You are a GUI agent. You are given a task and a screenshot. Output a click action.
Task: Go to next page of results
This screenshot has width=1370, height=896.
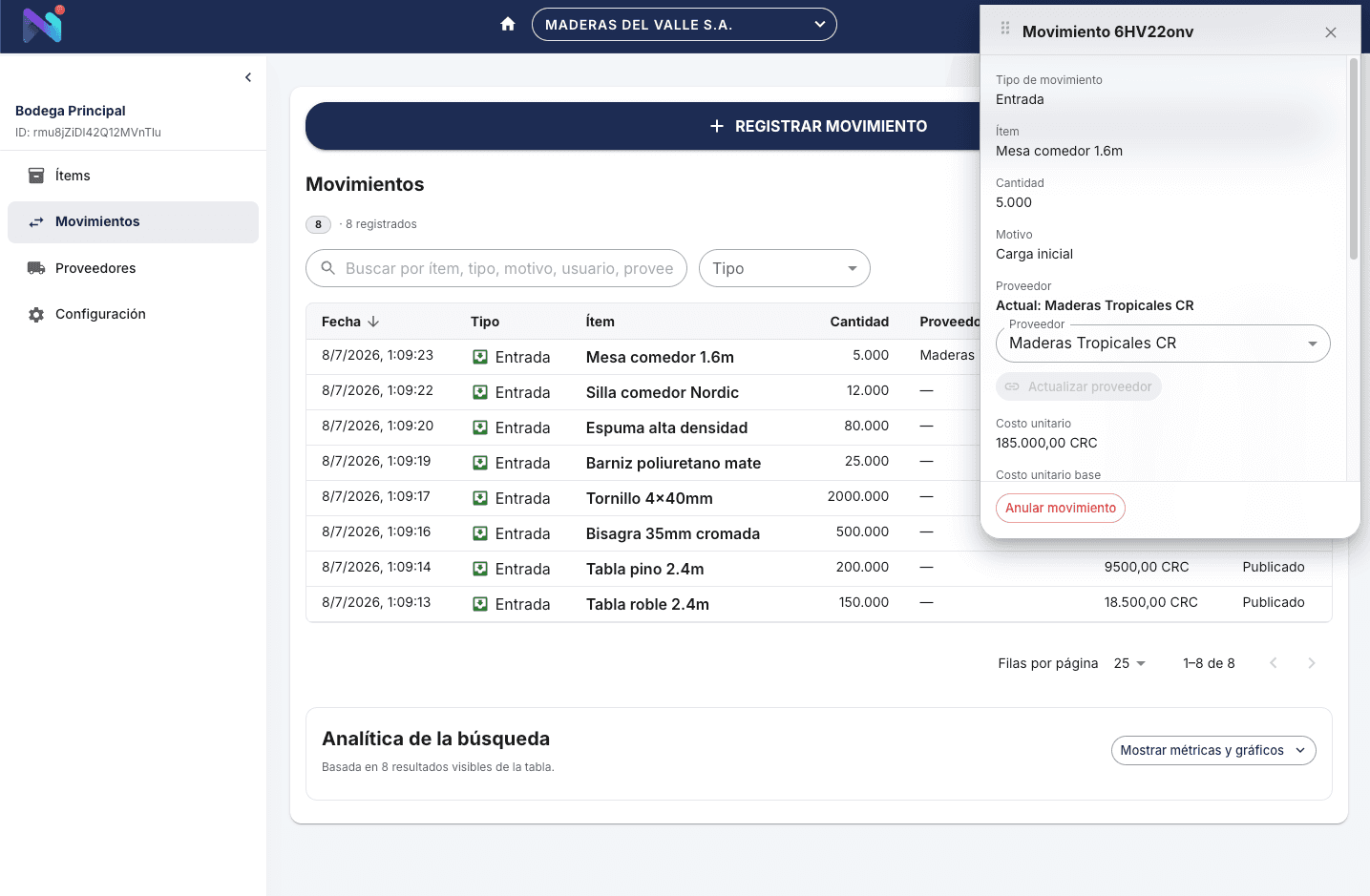tap(1312, 663)
